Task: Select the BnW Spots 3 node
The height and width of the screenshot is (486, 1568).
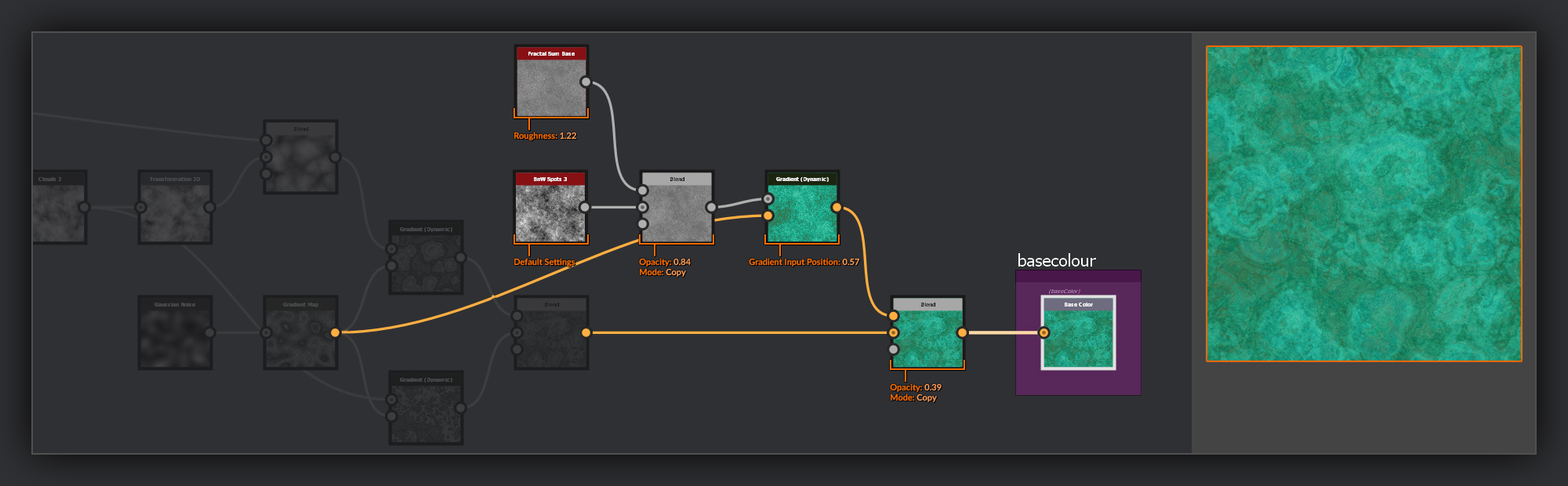Action: (551, 207)
